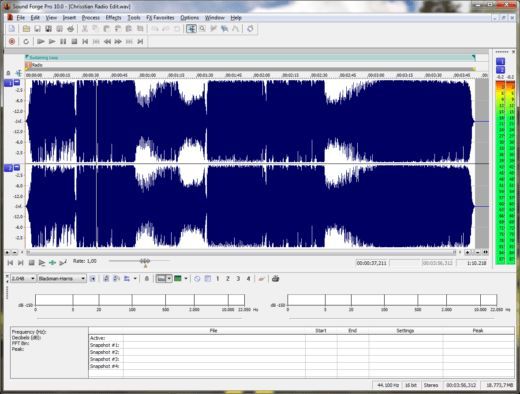Select spectrum snapshot 4

(248, 278)
